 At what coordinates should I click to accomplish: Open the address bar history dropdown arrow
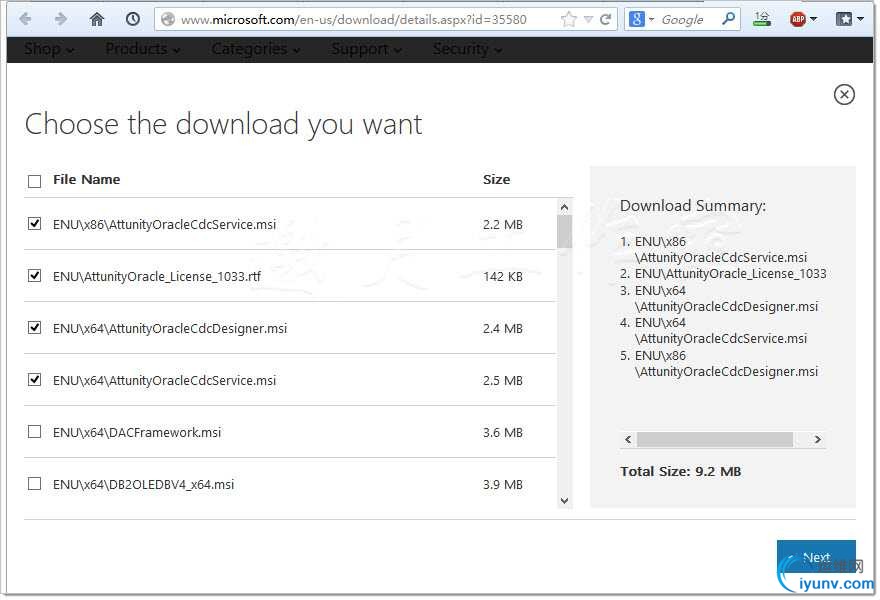tap(588, 20)
